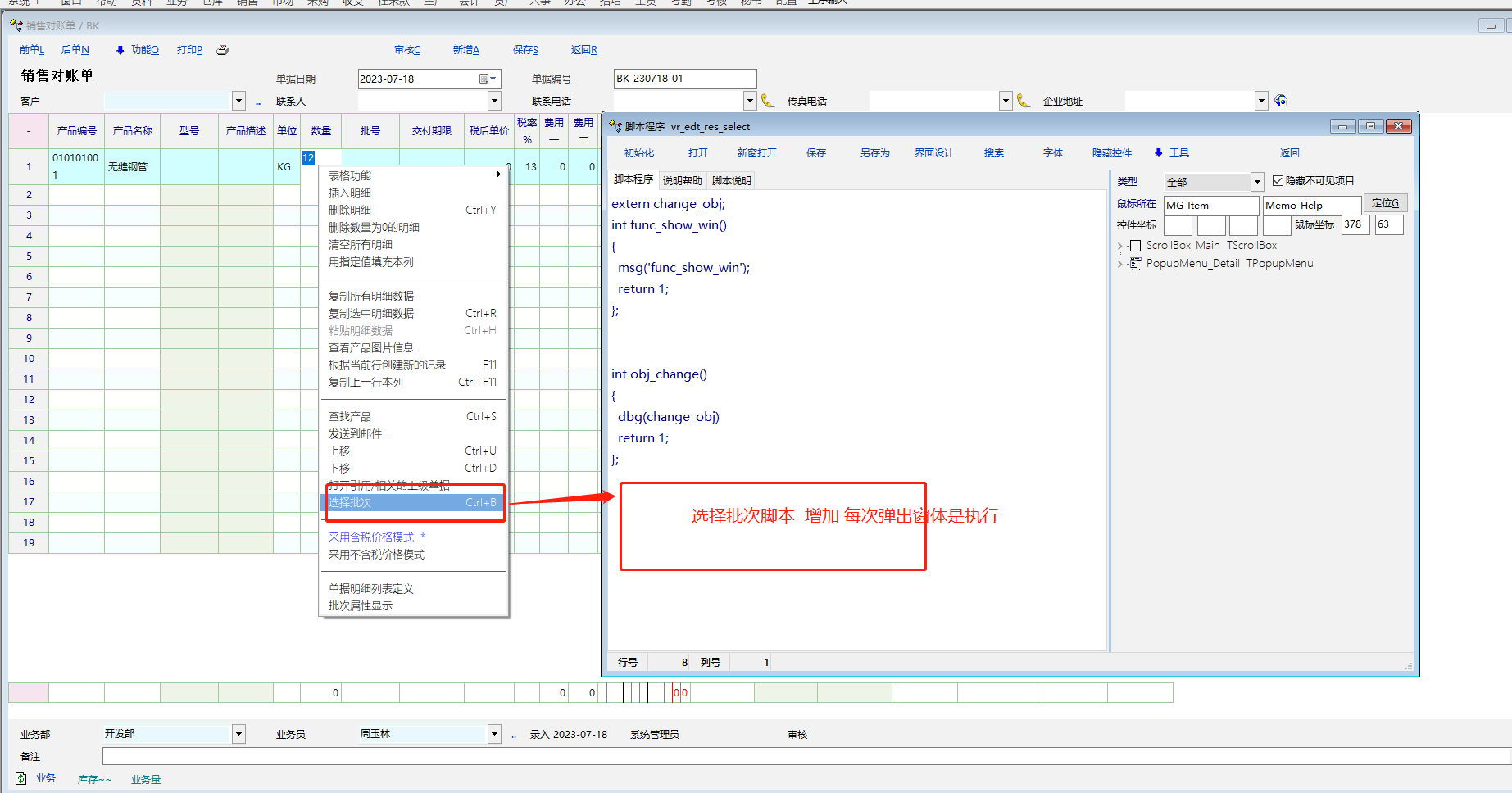Viewport: 1512px width, 793px height.
Task: Switch to the 说明帮助 tab
Action: point(682,181)
